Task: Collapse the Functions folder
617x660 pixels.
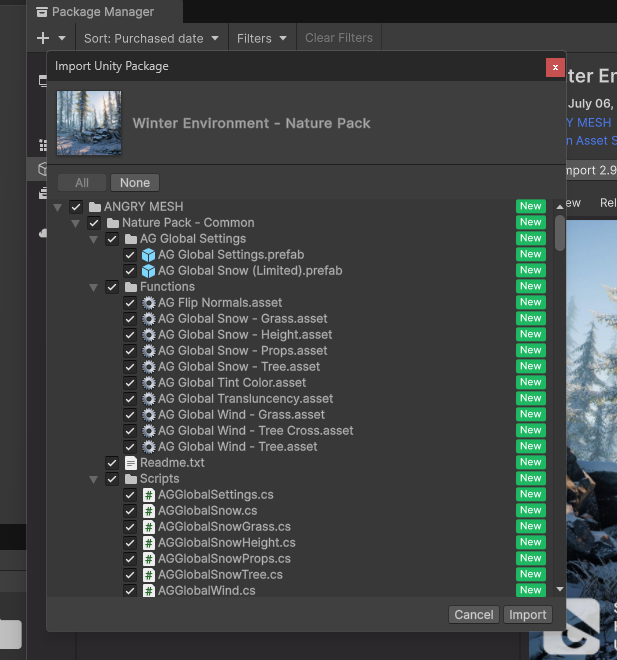Action: pyautogui.click(x=94, y=287)
